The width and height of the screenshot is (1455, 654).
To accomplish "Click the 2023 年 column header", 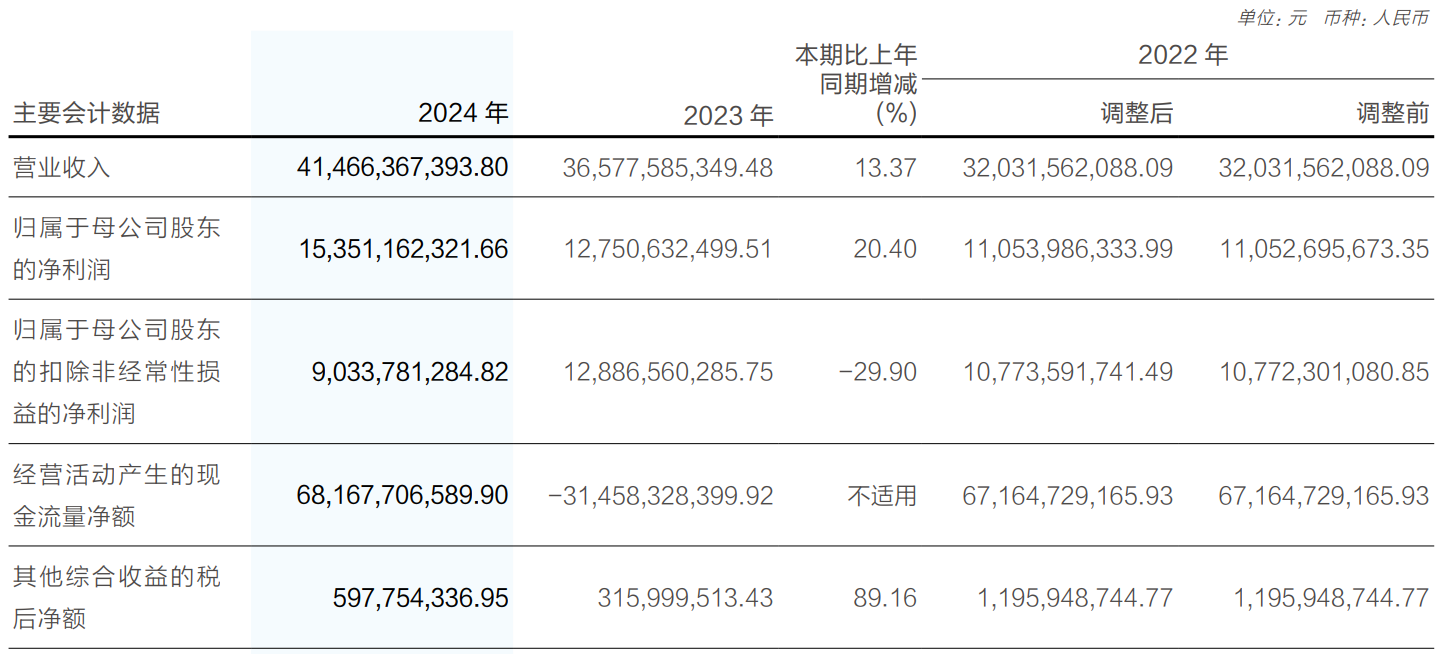I will [728, 115].
